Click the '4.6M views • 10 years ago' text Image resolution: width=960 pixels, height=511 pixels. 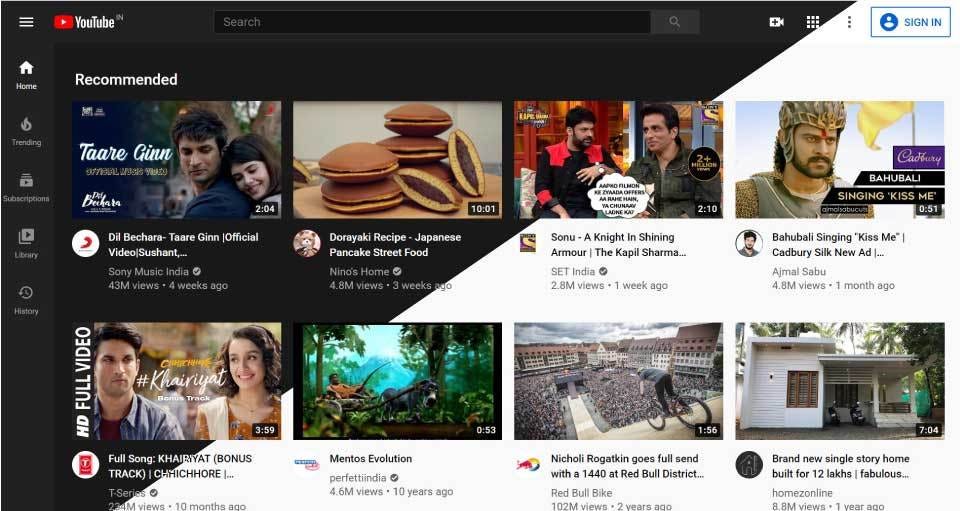(x=391, y=491)
